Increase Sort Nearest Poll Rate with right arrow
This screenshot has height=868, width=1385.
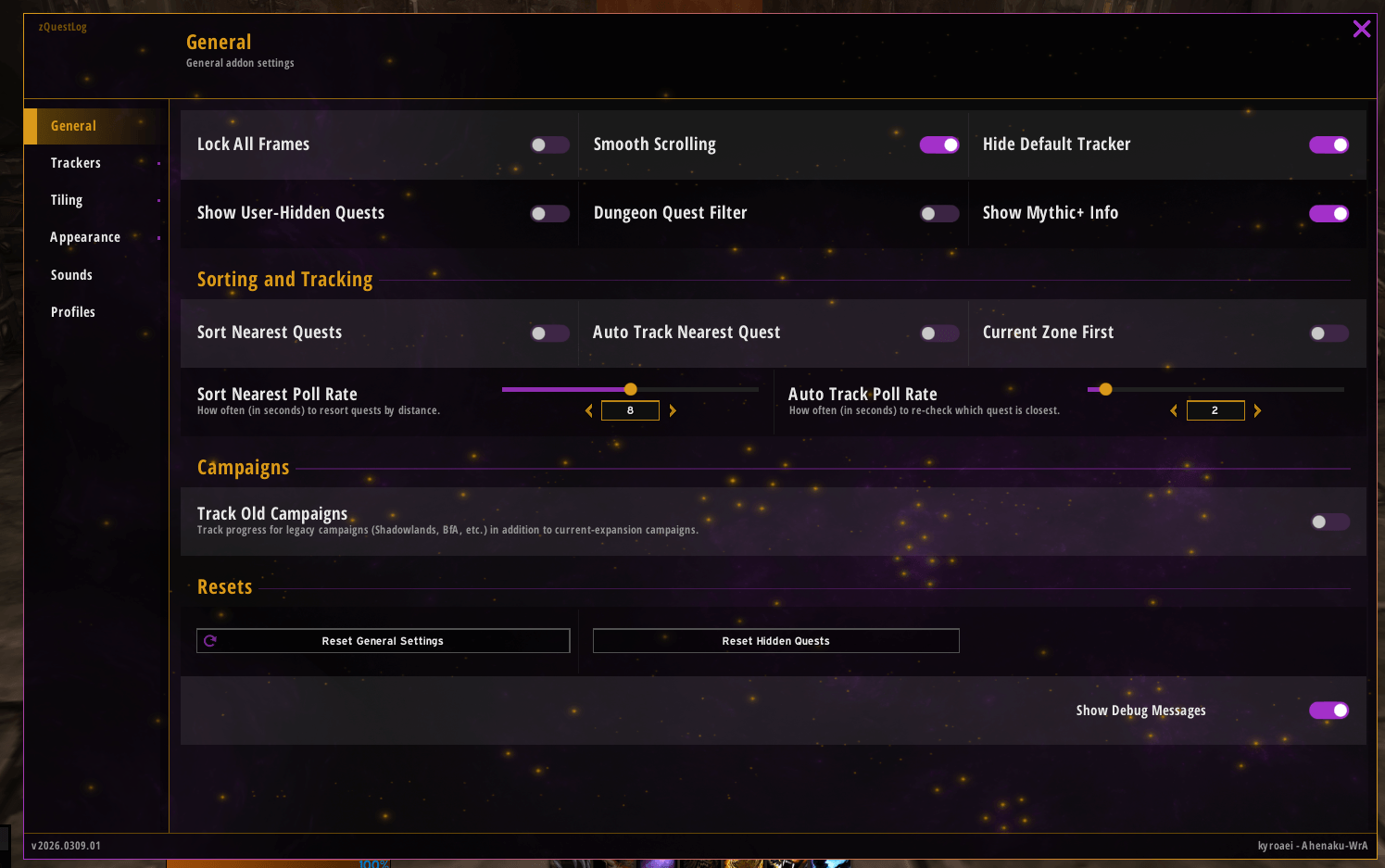[673, 410]
